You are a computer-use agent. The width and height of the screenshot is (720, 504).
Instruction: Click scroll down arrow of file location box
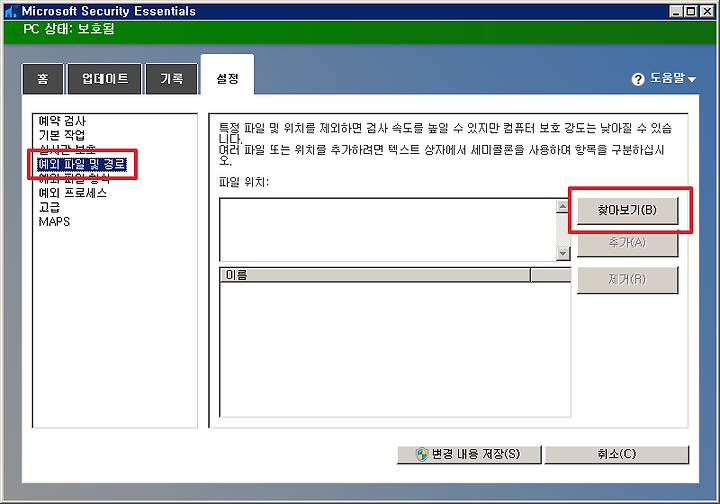click(562, 253)
